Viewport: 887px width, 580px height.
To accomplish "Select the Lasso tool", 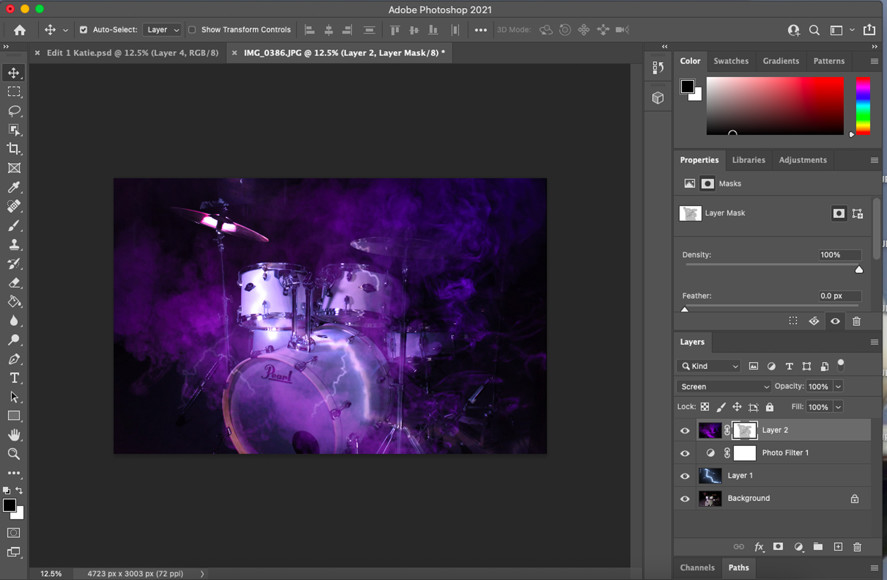I will [x=14, y=111].
